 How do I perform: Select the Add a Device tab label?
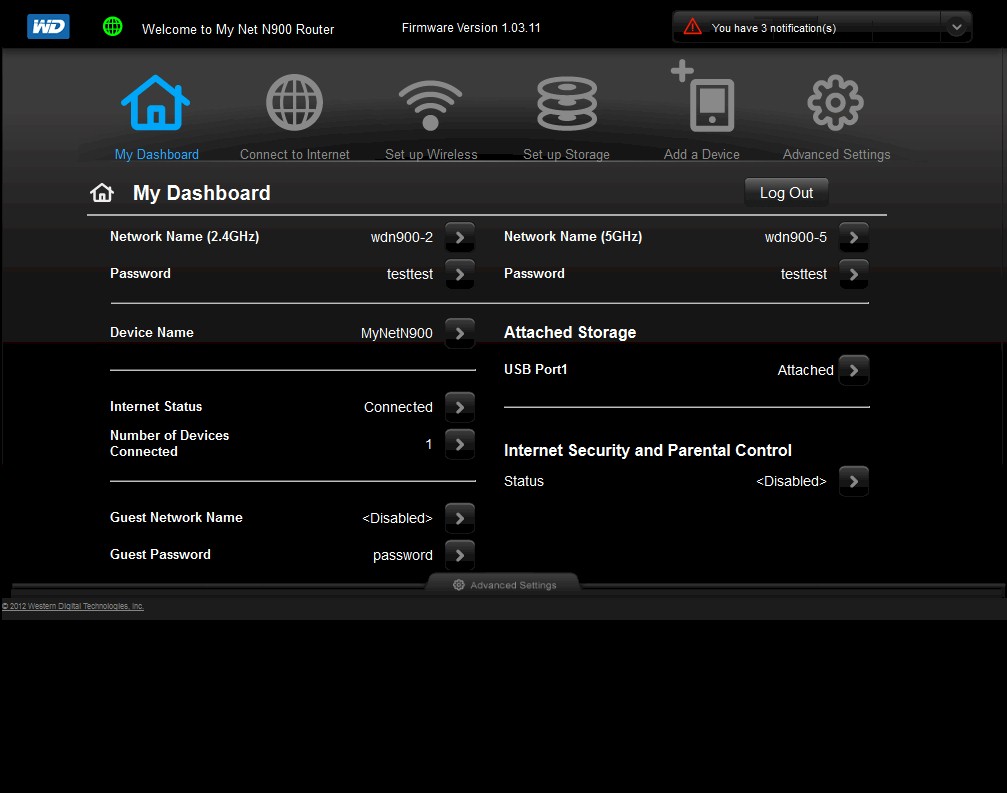coord(702,155)
